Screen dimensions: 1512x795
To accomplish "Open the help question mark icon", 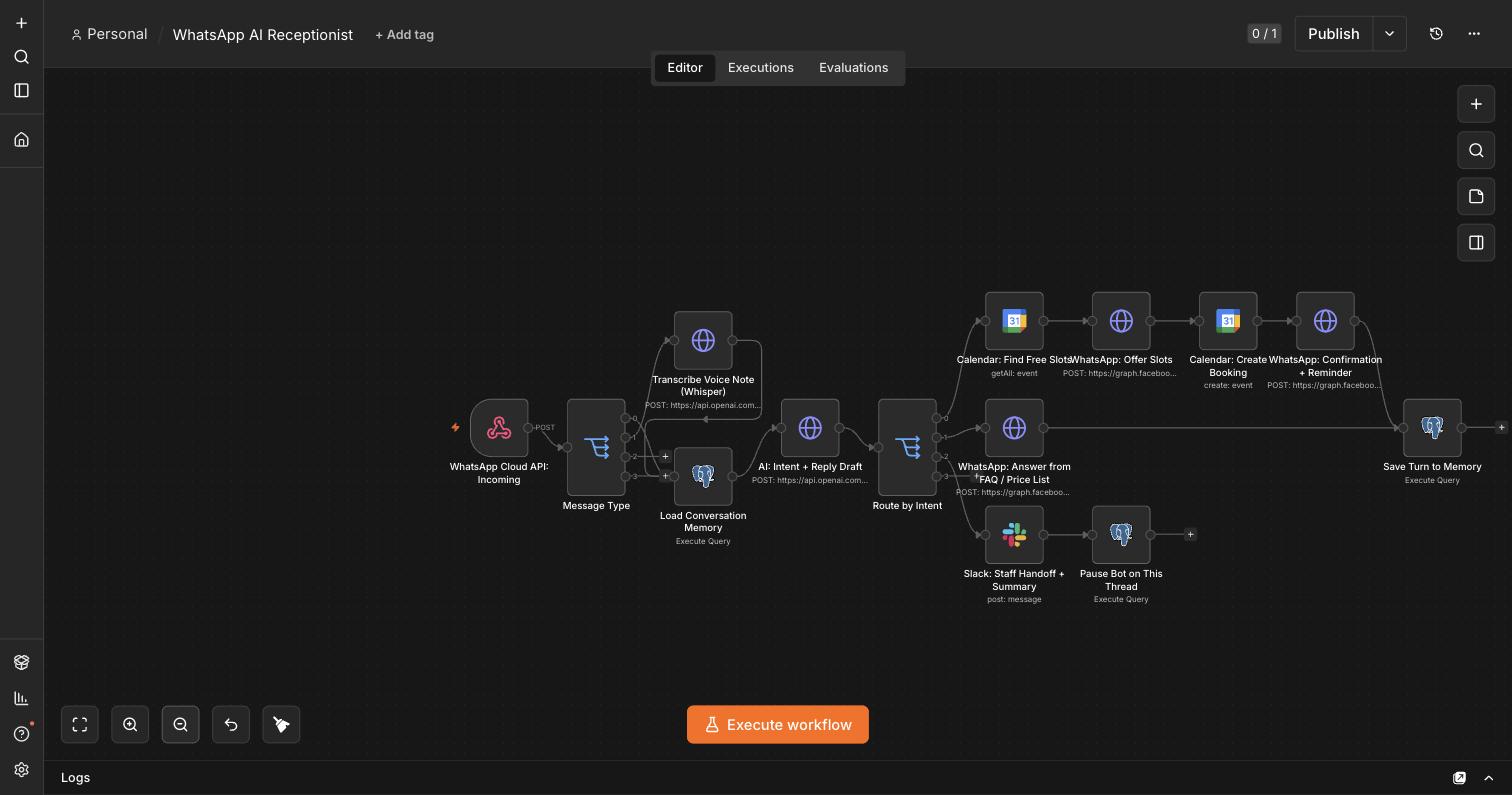I will pyautogui.click(x=21, y=734).
